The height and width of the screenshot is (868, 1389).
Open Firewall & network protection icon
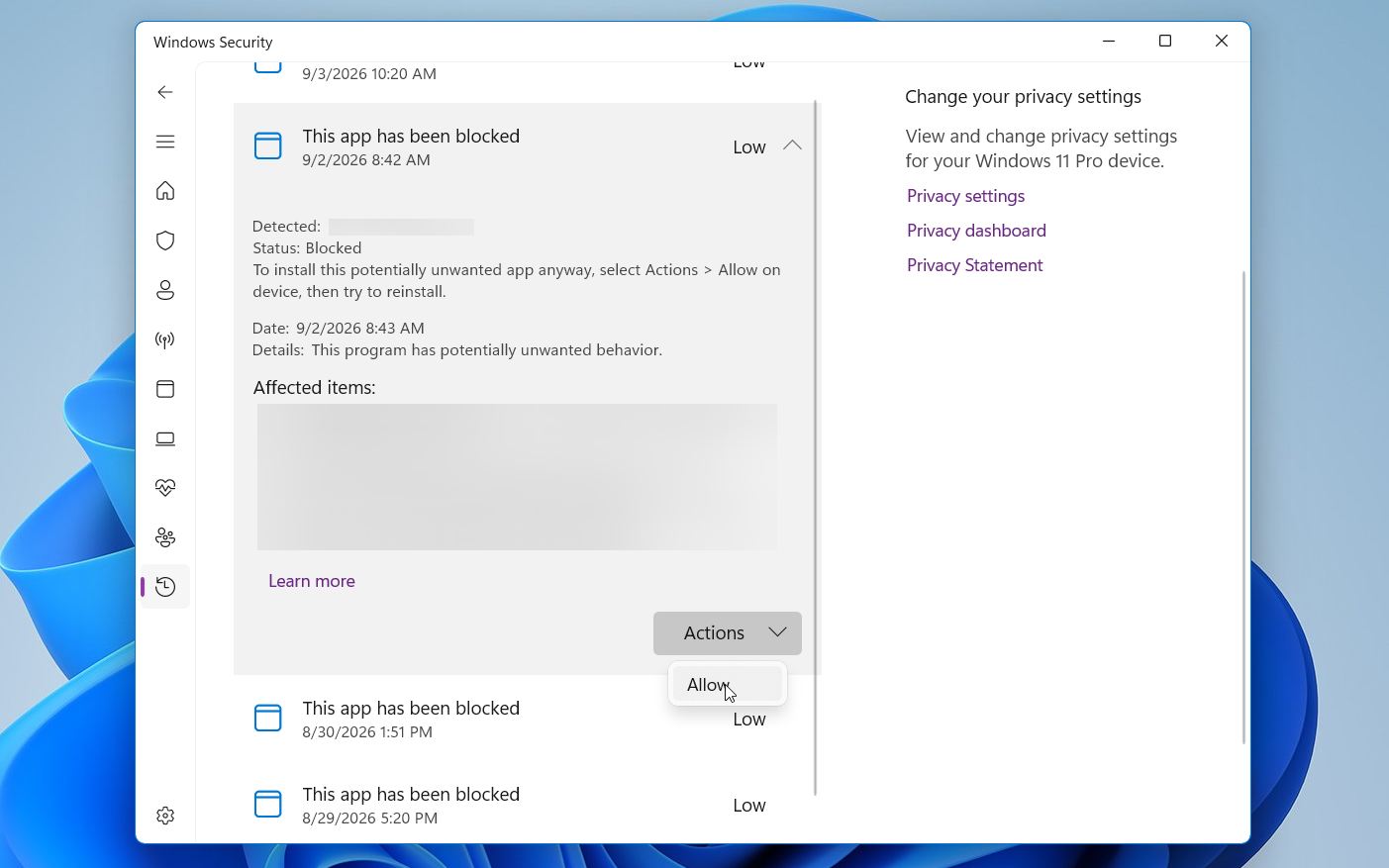pos(165,339)
